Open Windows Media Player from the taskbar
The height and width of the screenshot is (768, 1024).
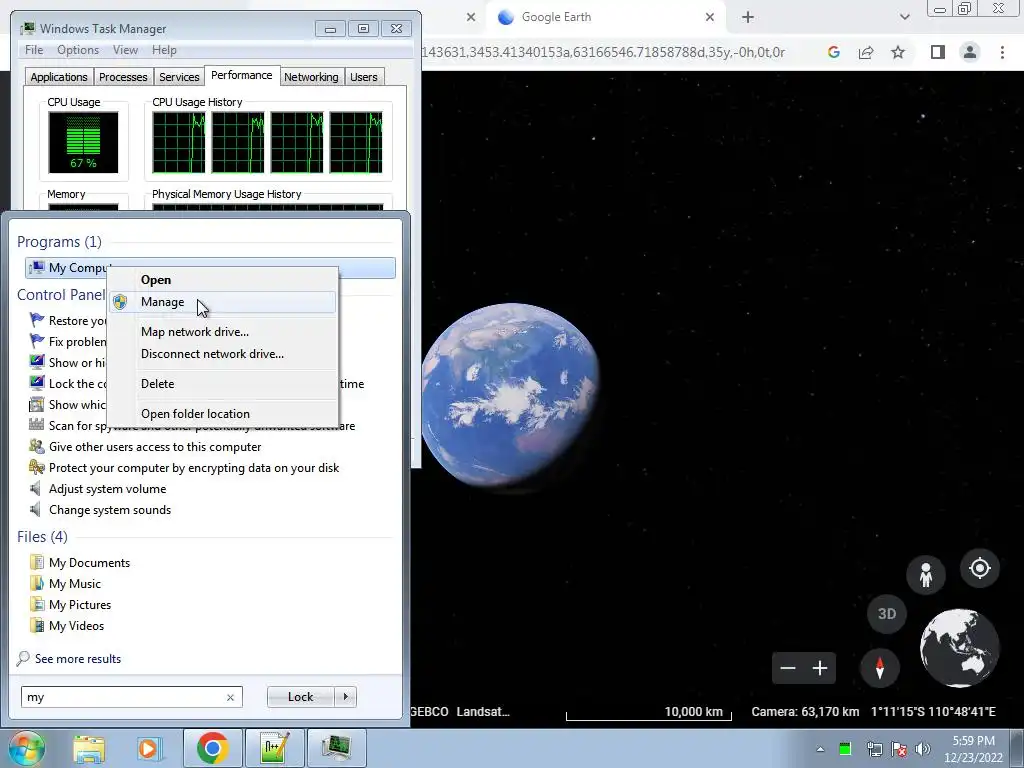(x=148, y=748)
